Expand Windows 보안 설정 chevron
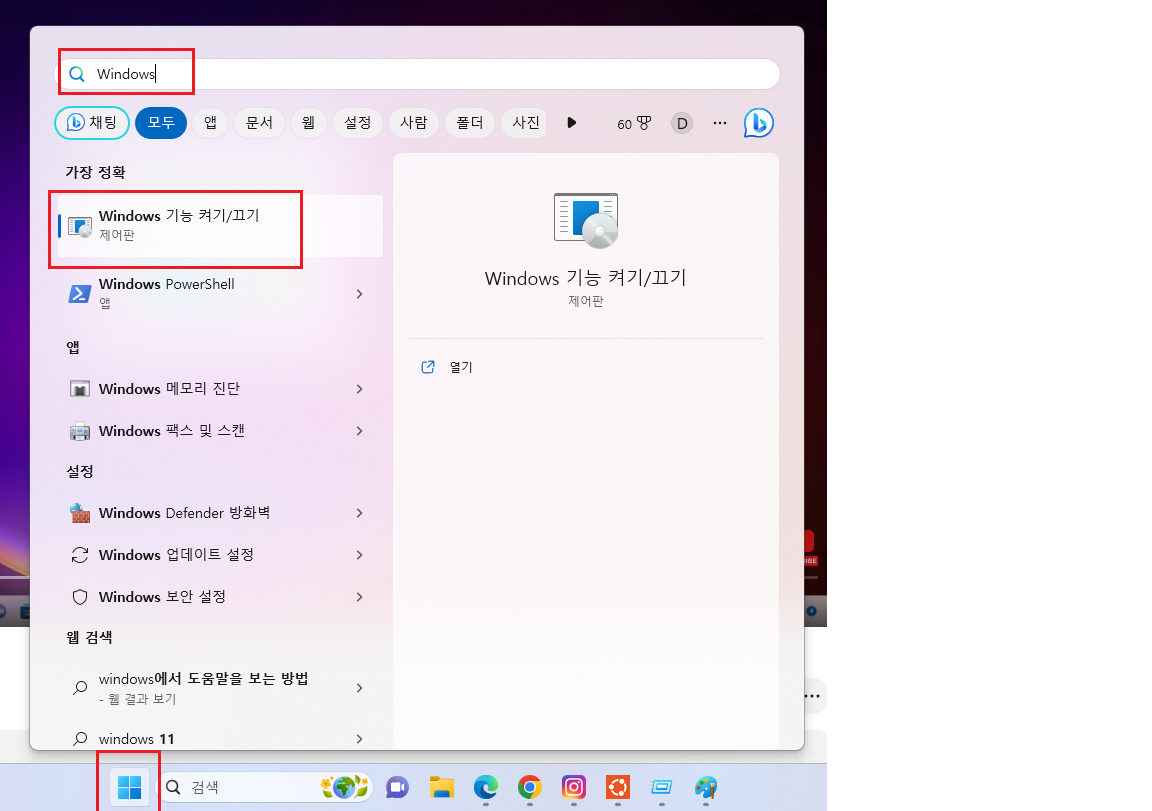1152x811 pixels. 359,596
